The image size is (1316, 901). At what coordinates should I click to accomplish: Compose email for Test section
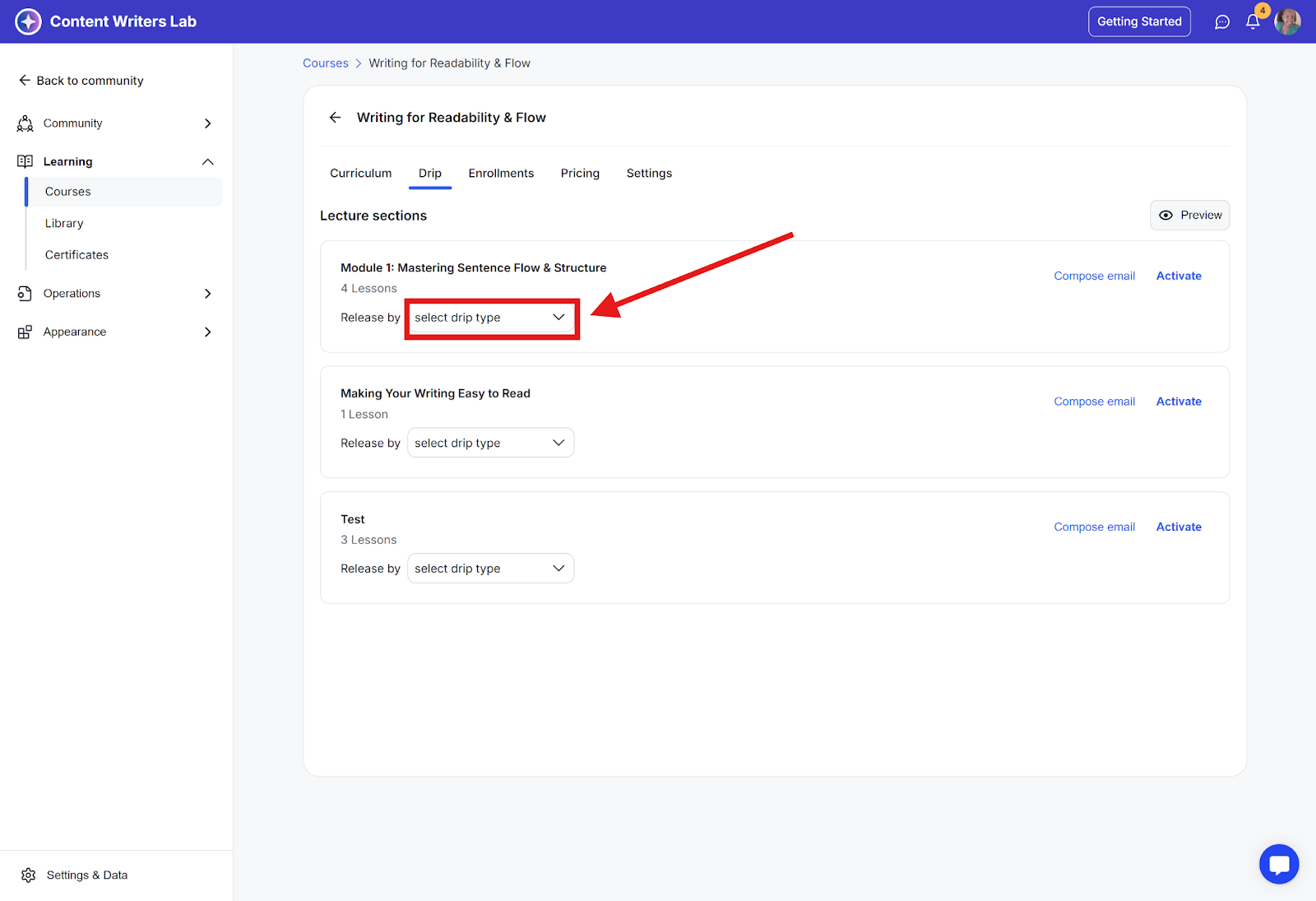coord(1094,527)
